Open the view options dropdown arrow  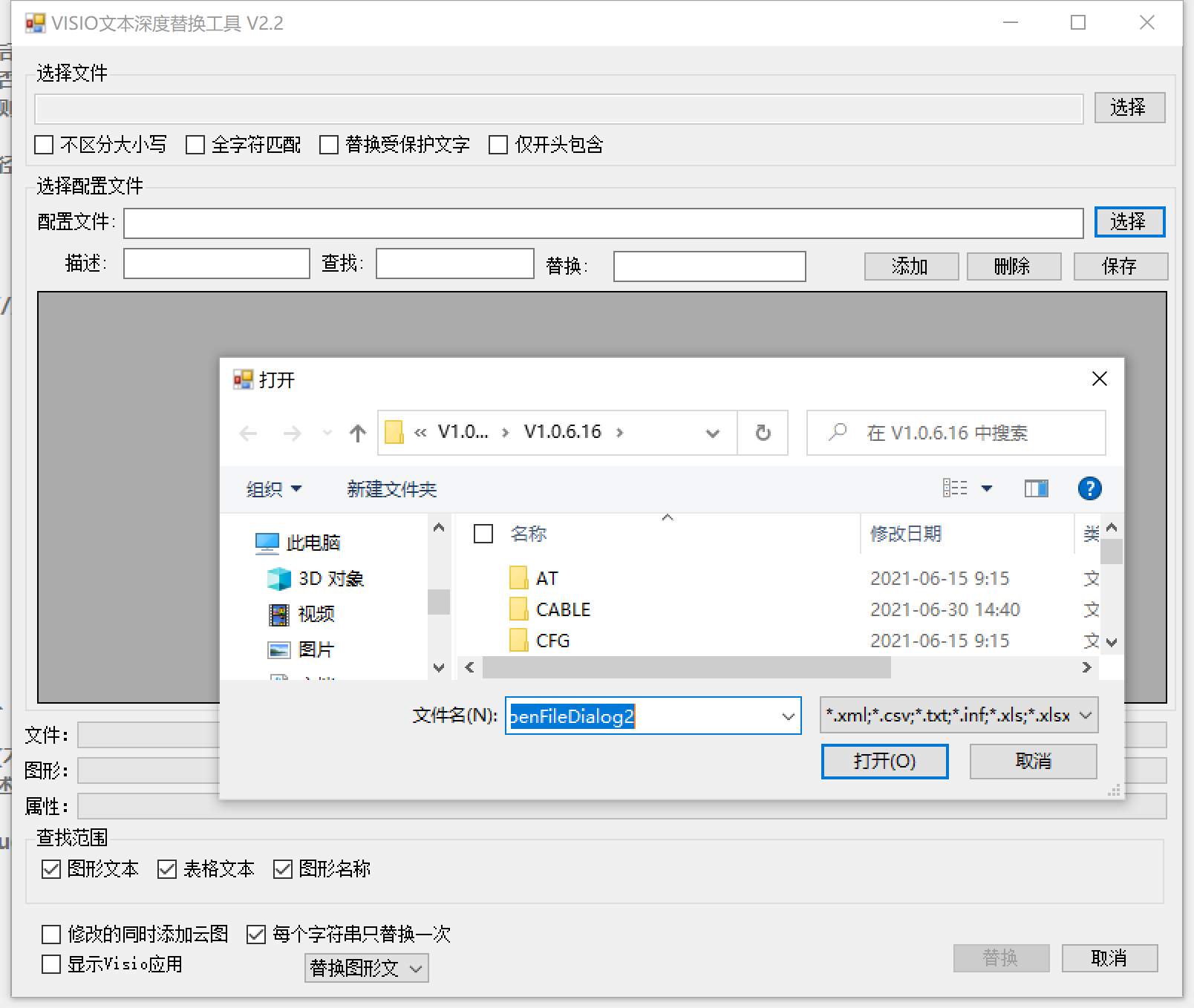pyautogui.click(x=987, y=488)
